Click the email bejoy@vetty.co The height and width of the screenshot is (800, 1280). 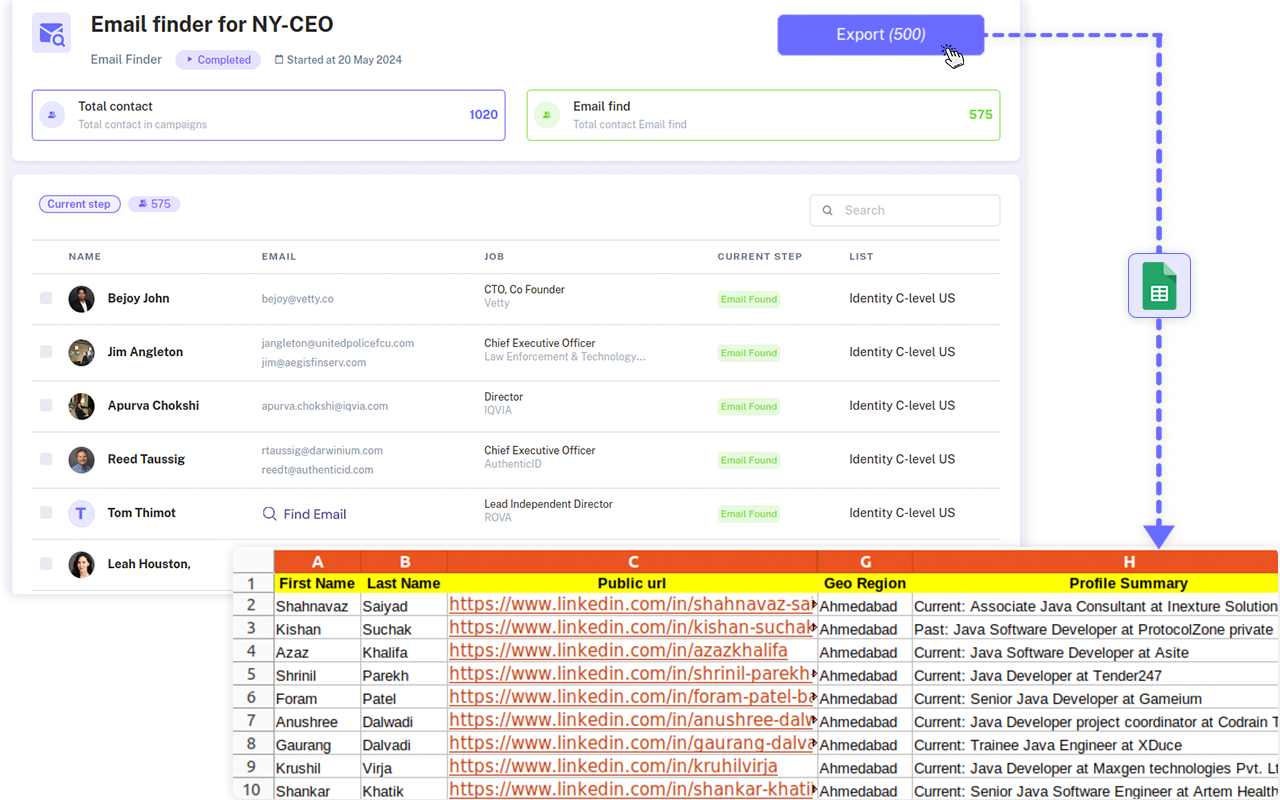pos(298,299)
